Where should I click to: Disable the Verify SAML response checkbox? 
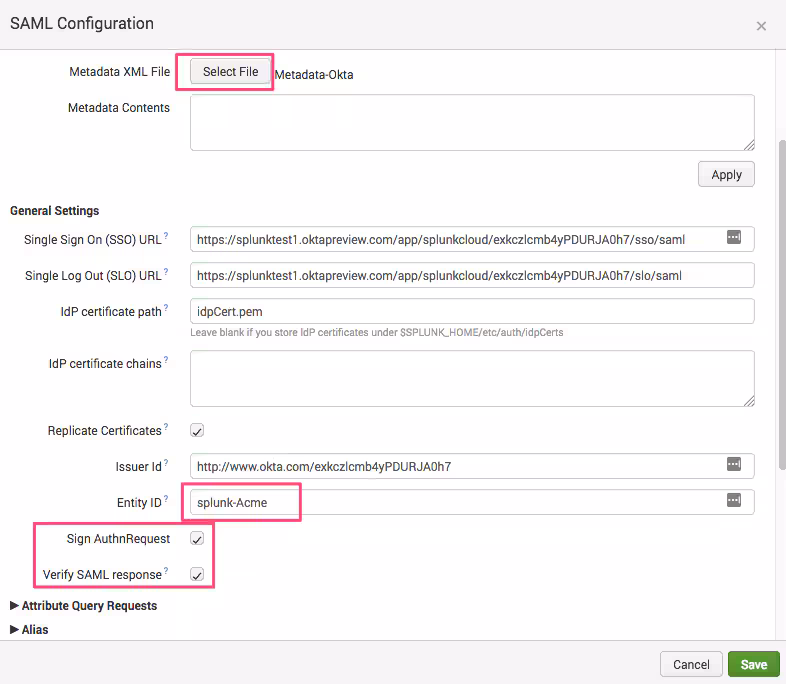[197, 575]
